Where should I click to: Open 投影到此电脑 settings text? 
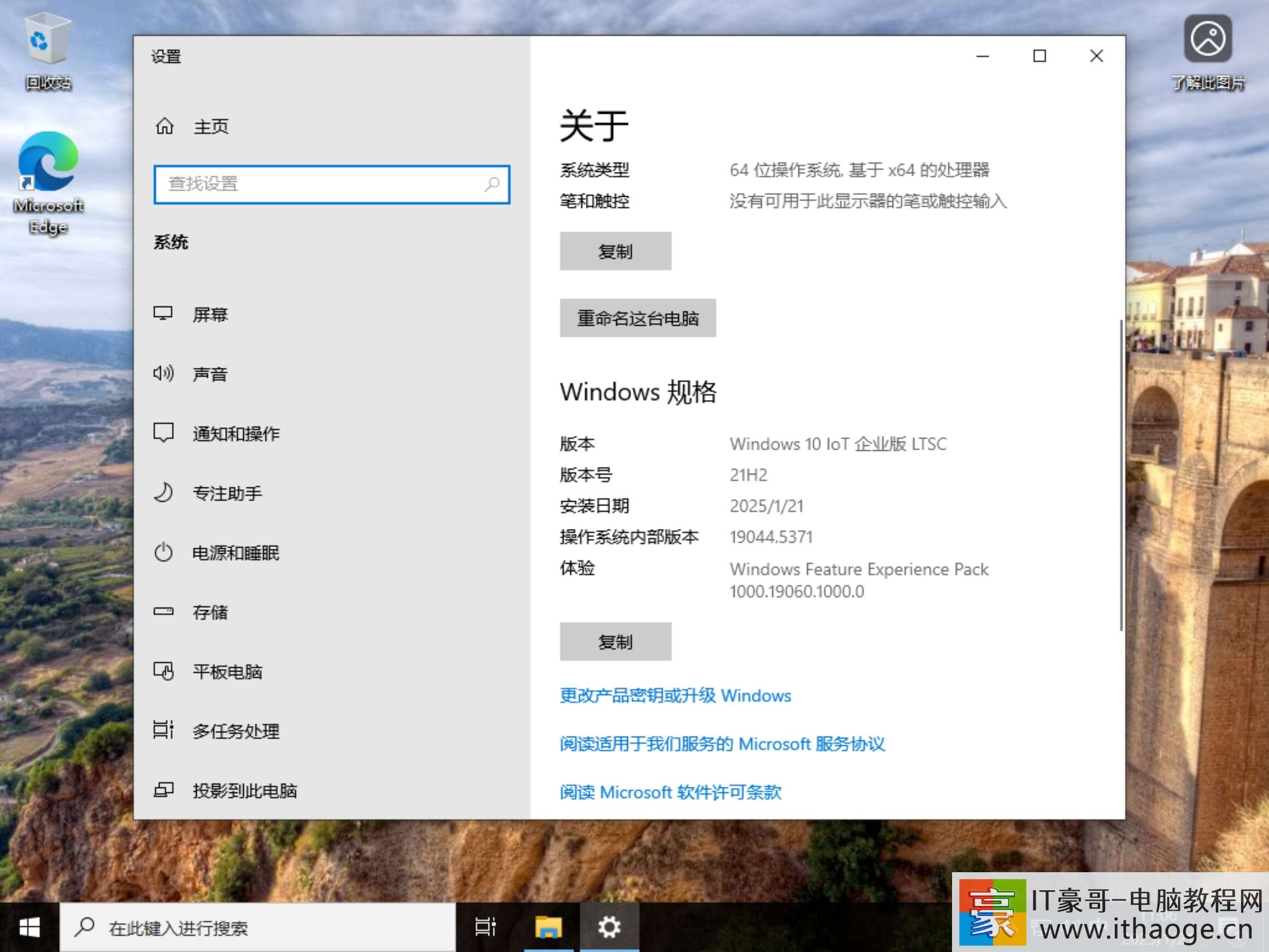click(x=245, y=791)
